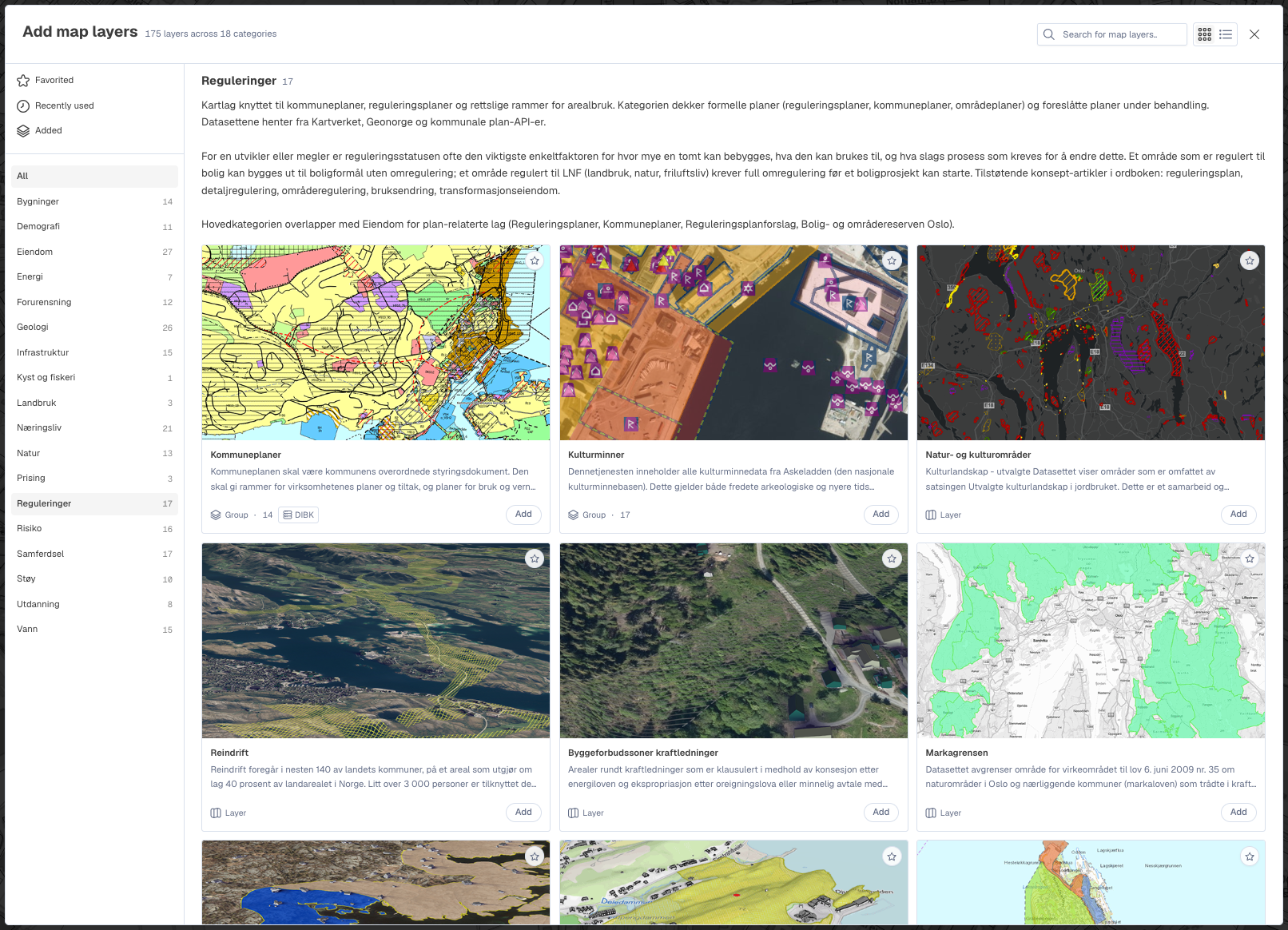
Task: Select the Energi category
Action: pyautogui.click(x=94, y=276)
